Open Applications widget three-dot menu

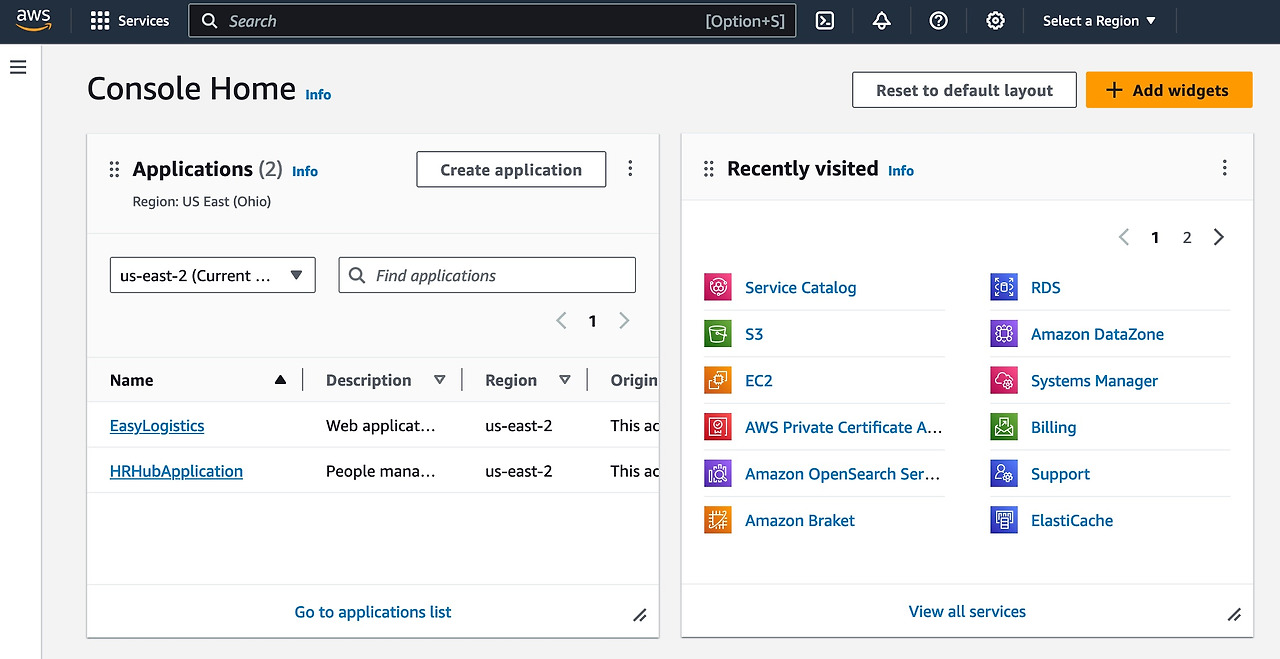(630, 168)
